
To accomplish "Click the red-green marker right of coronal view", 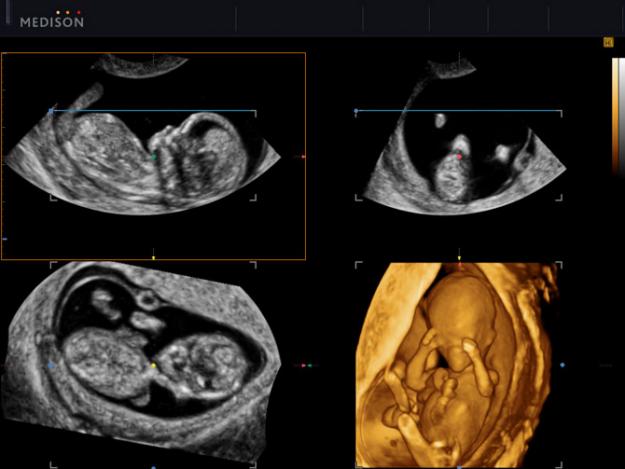I will (307, 365).
